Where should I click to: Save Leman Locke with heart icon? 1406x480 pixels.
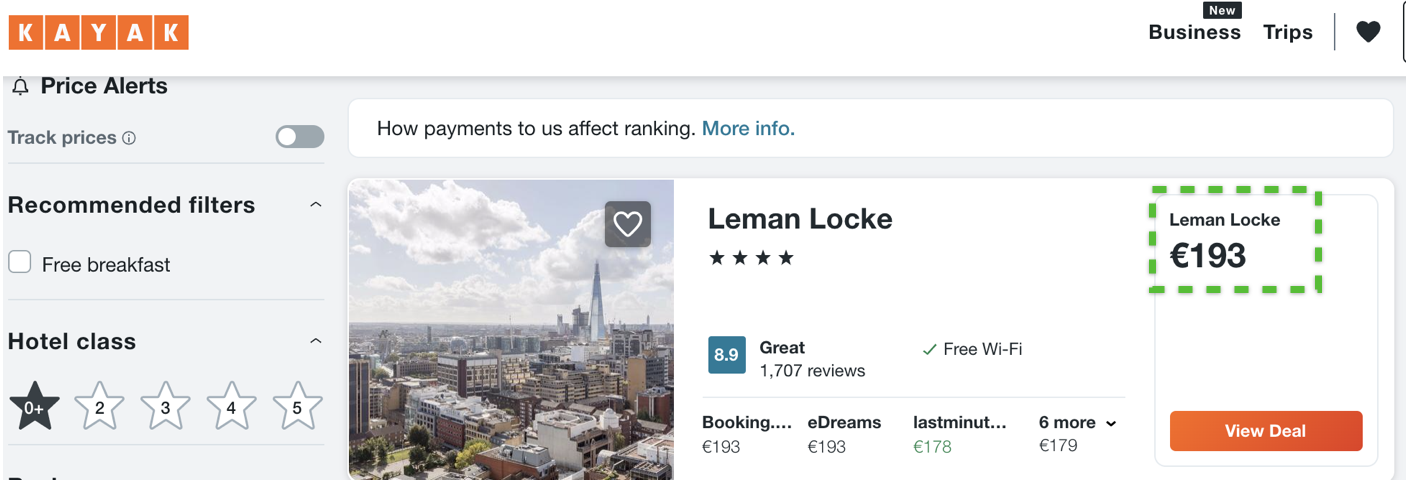pos(627,224)
